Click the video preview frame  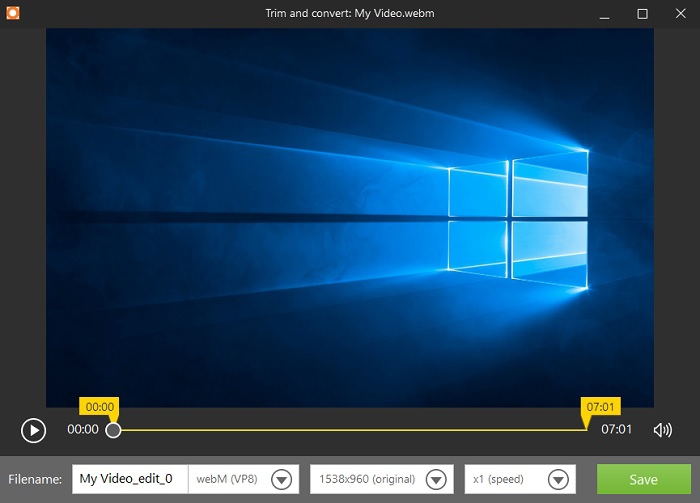coord(350,218)
